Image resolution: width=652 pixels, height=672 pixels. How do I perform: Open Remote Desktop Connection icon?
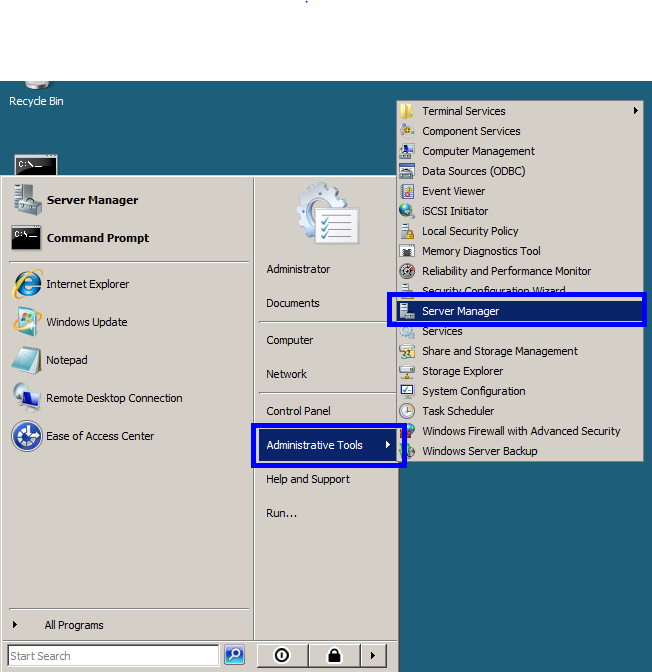(27, 397)
